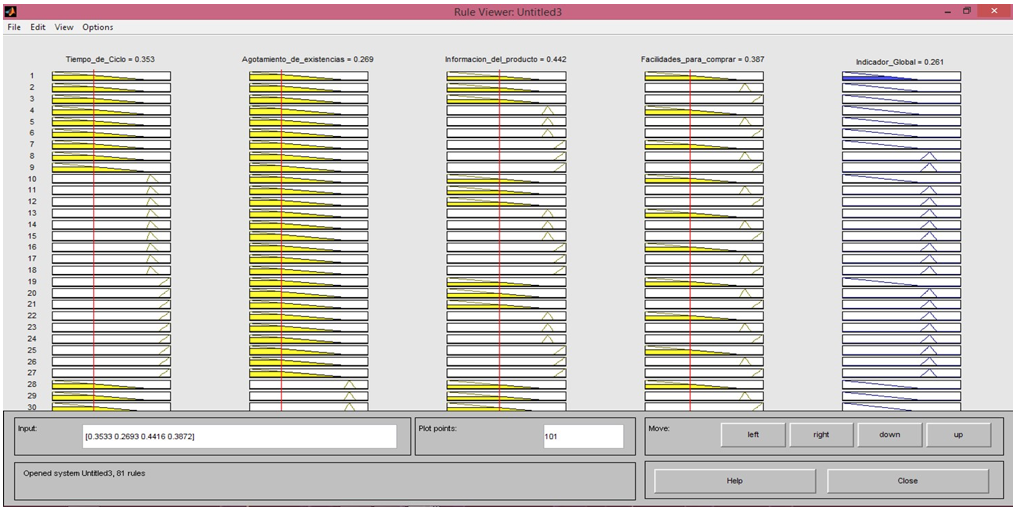Screen dimensions: 1017x507
Task: Click Indicador_Global output plot for rule 1
Action: pyautogui.click(x=902, y=76)
